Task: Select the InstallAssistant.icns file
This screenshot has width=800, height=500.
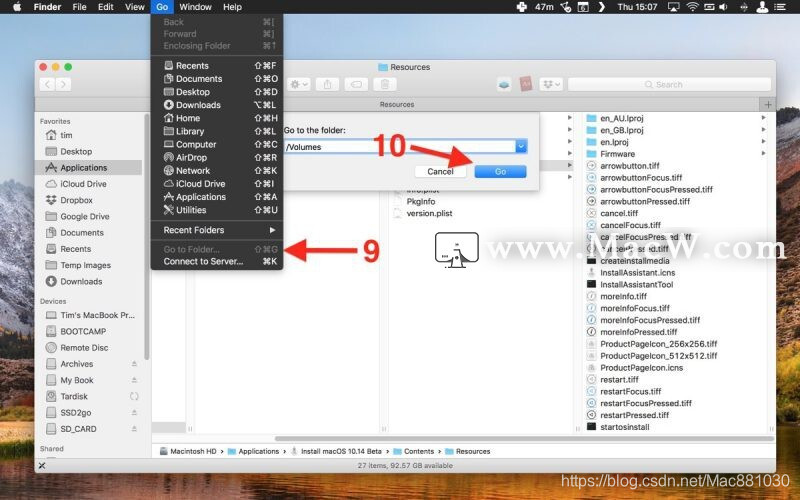Action: [637, 272]
